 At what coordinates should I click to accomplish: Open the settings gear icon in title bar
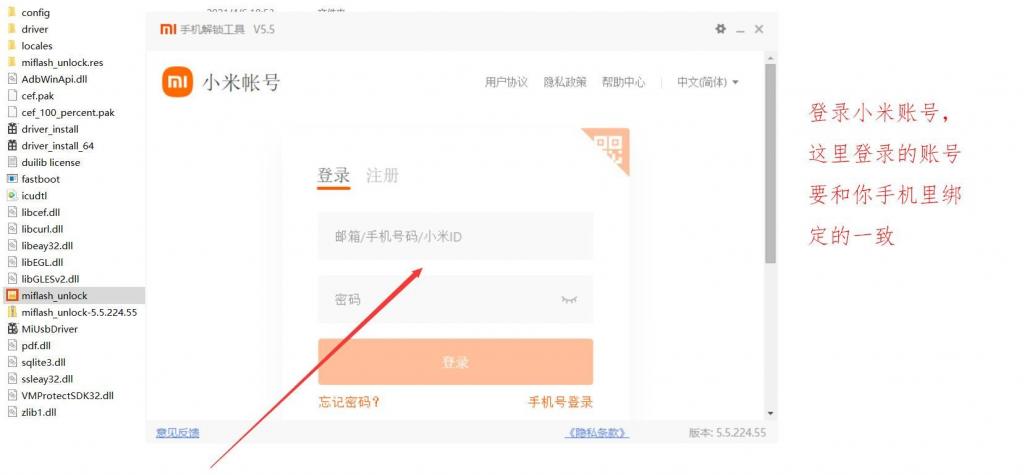point(720,29)
